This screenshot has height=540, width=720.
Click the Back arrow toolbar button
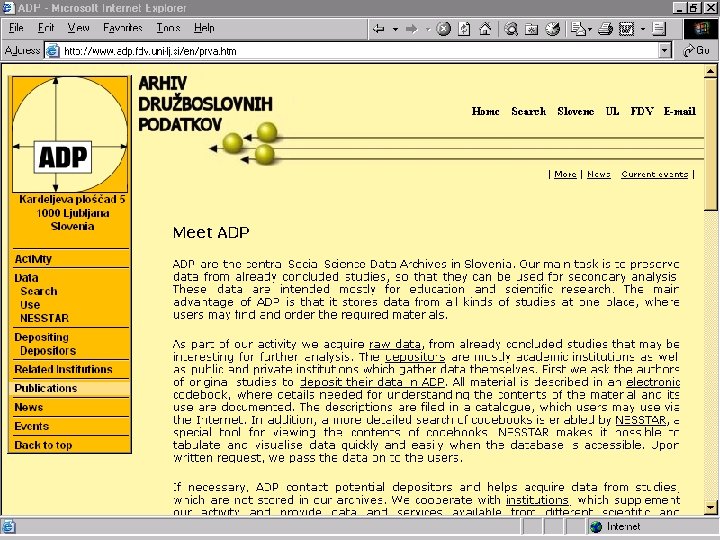[x=378, y=28]
